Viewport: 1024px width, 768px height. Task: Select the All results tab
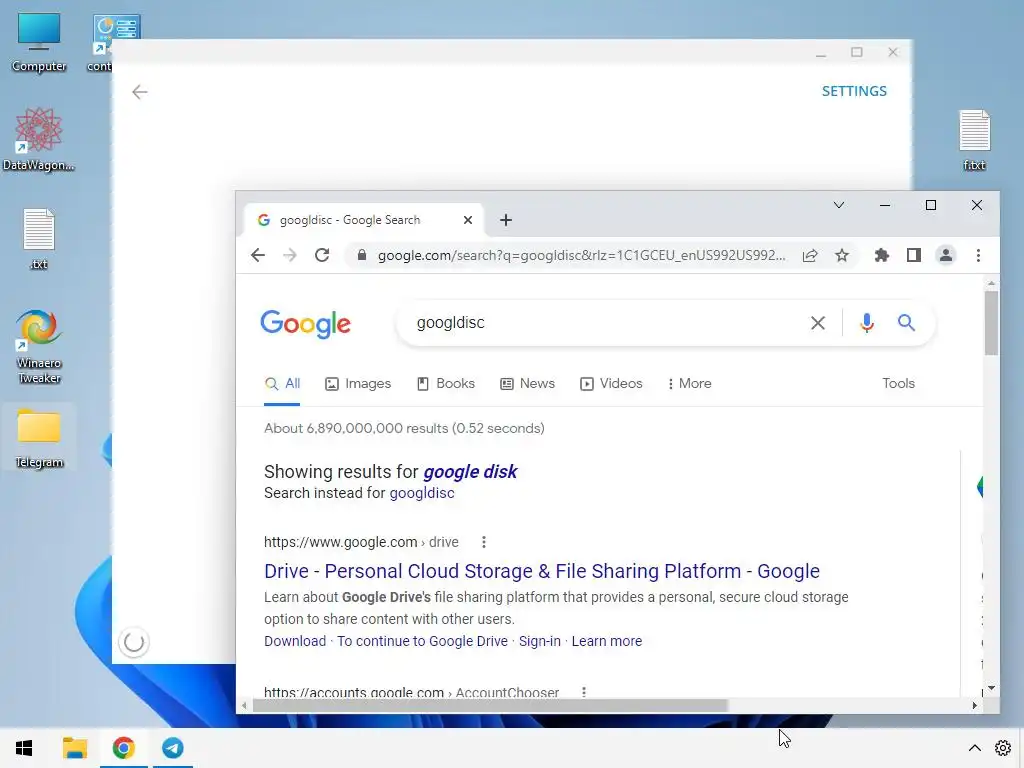click(282, 384)
